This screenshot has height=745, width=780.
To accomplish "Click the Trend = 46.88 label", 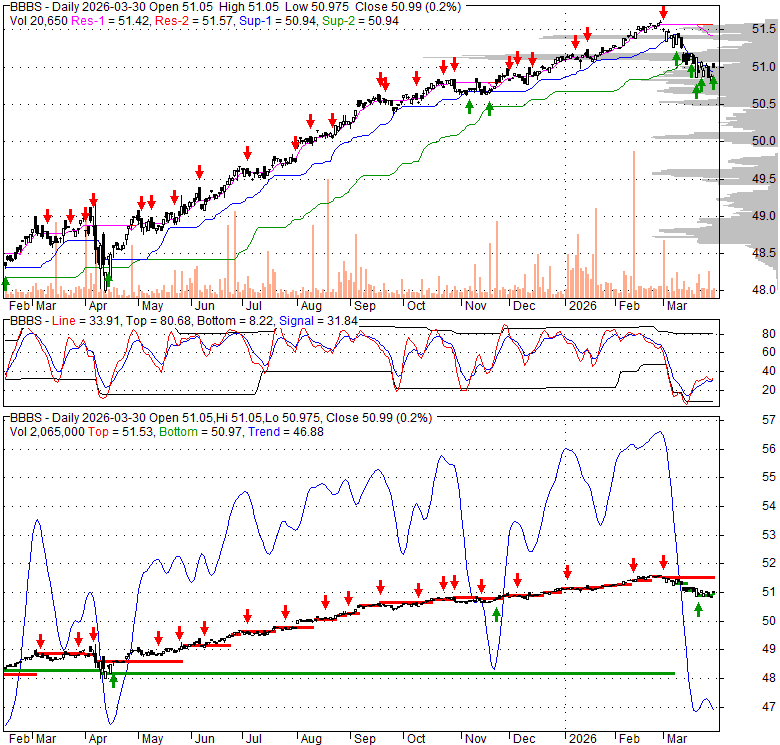I will click(x=286, y=432).
